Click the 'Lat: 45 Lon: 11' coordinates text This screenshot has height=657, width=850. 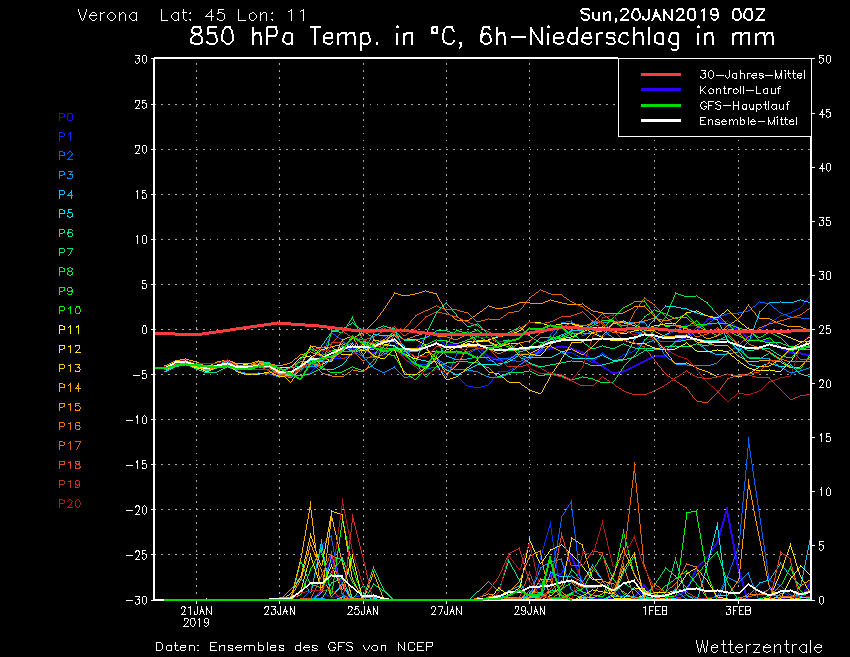[x=233, y=15]
